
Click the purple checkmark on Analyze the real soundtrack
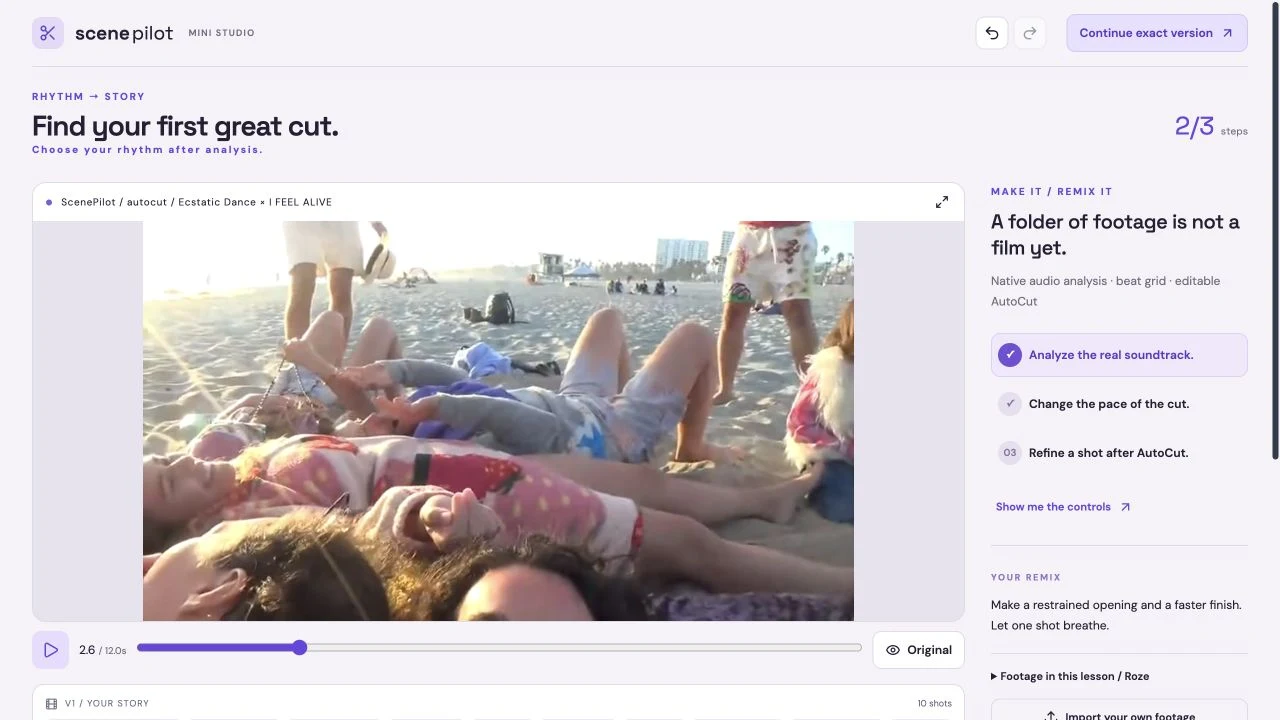[1010, 355]
